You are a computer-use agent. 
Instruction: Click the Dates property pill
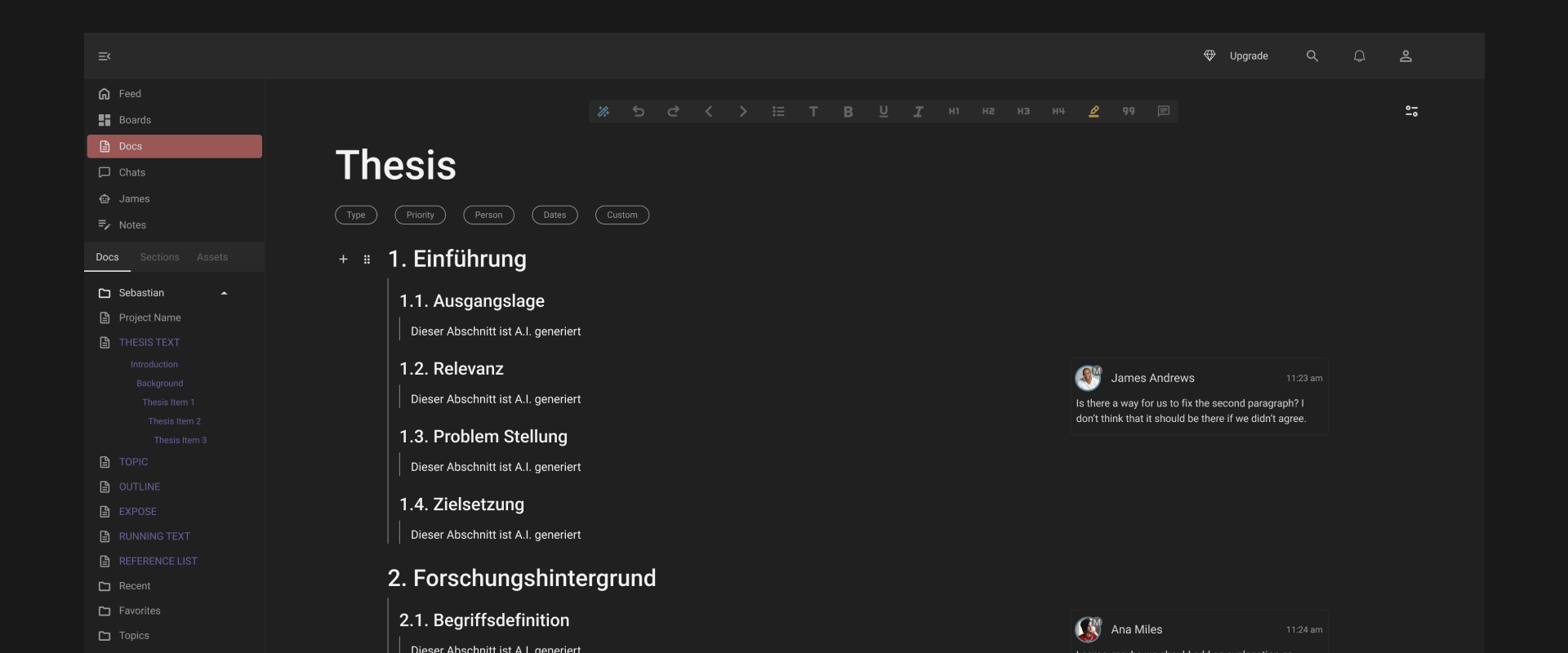(555, 215)
